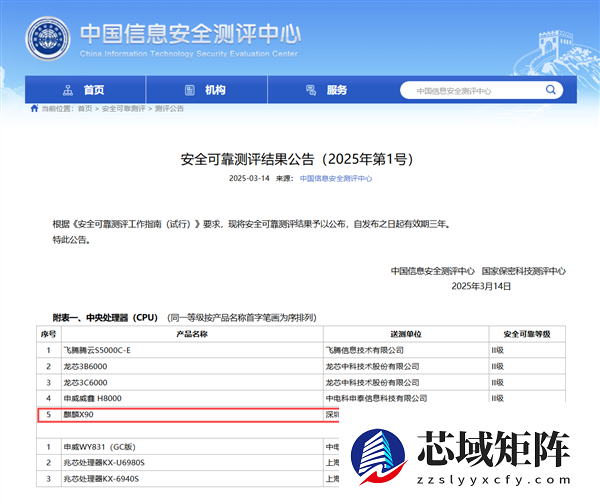Open the 测评公告 breadcrumb link
The image size is (600, 502).
click(x=169, y=108)
